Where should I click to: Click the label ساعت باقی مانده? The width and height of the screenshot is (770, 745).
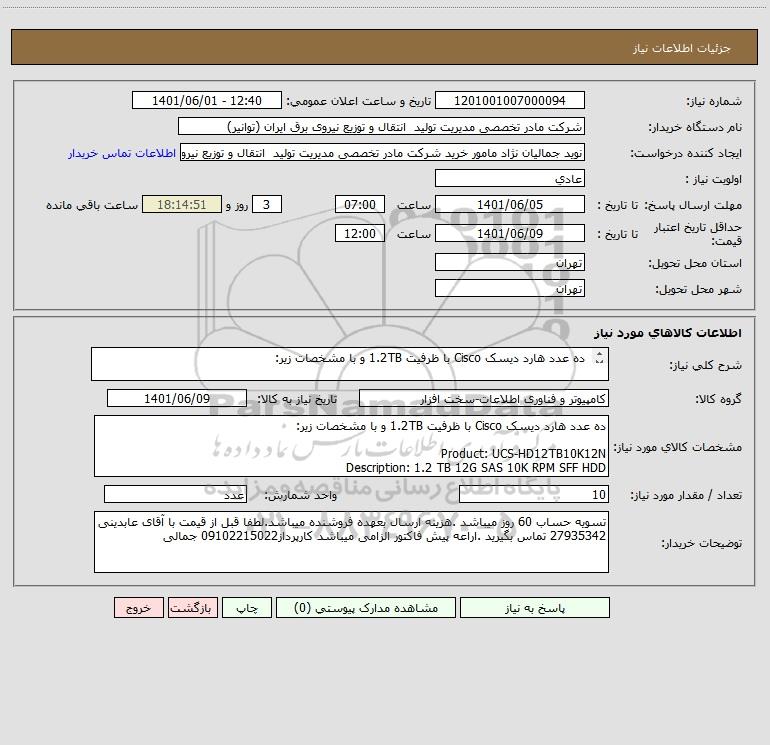(92, 205)
